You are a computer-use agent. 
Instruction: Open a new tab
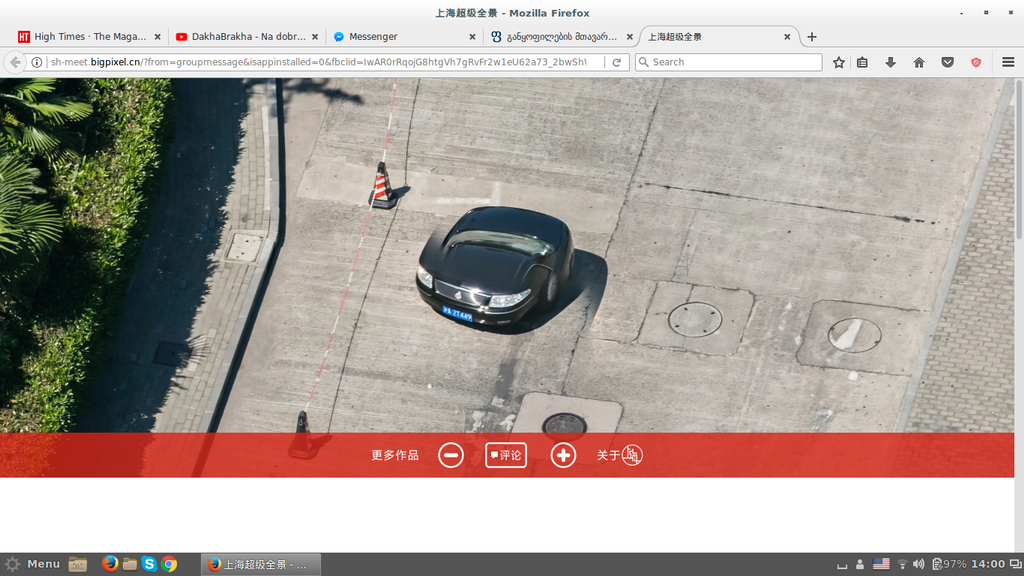tap(812, 37)
